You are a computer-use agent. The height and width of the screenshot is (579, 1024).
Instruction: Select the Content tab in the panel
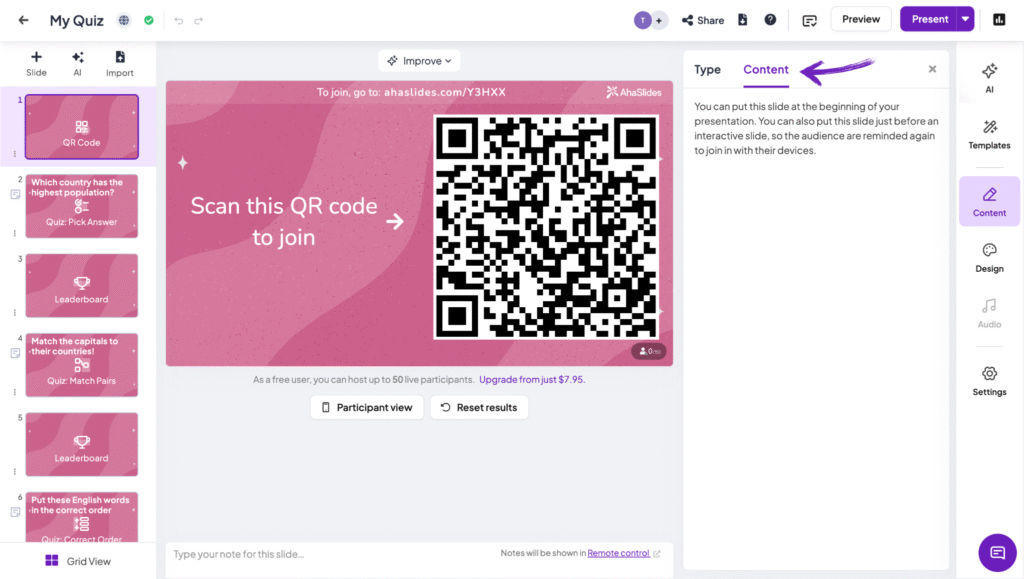[766, 69]
